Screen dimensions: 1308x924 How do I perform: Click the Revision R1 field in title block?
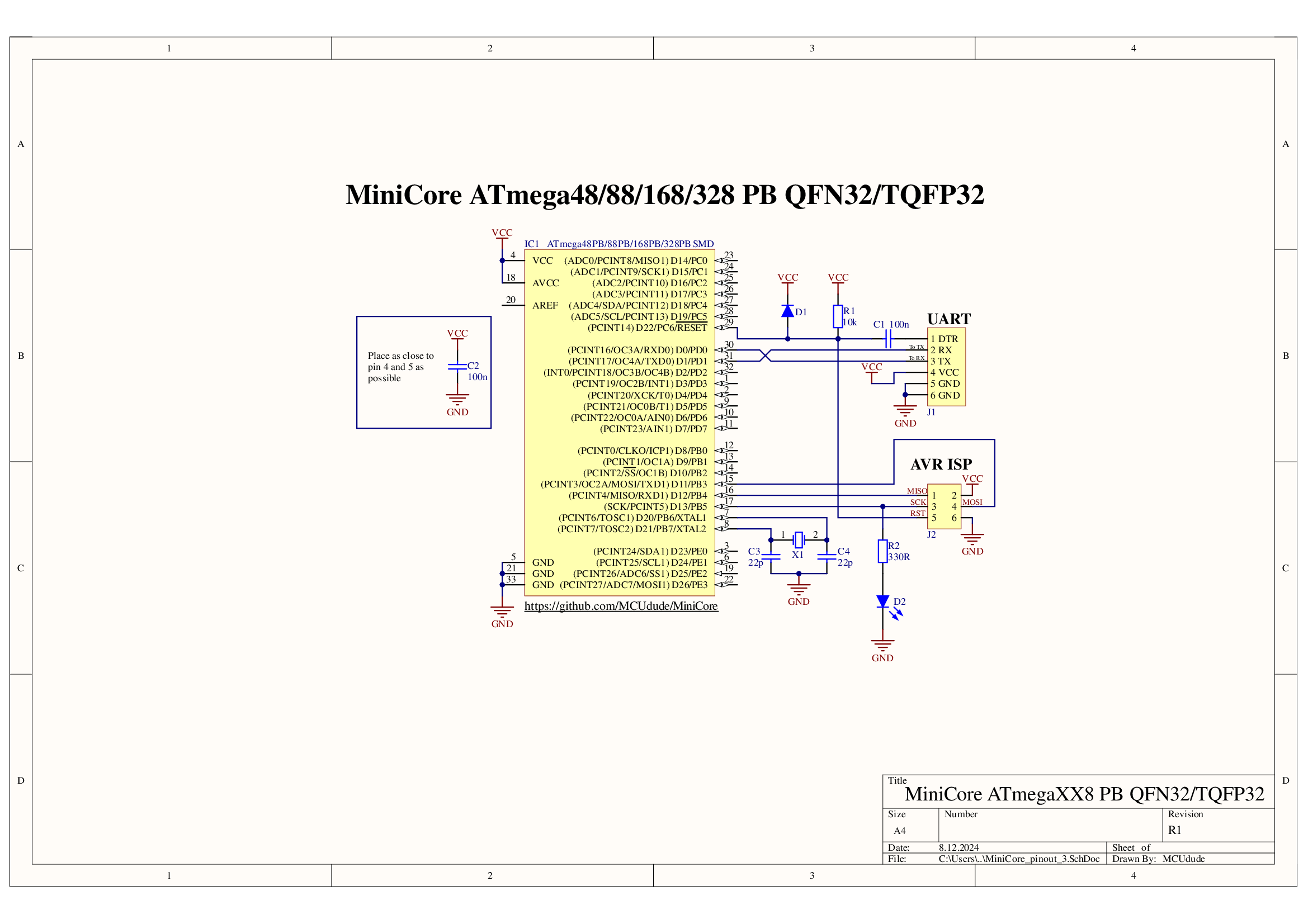pos(1175,830)
